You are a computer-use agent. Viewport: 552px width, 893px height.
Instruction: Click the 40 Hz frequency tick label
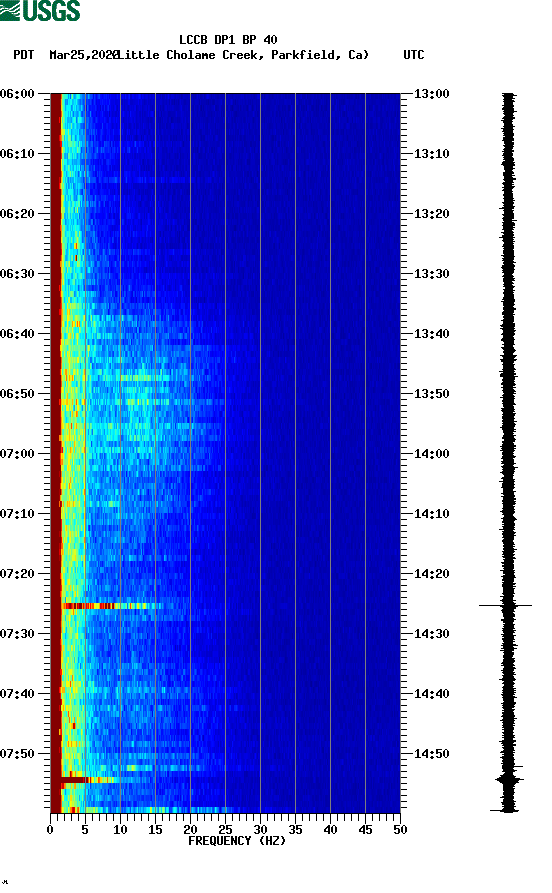(x=330, y=830)
